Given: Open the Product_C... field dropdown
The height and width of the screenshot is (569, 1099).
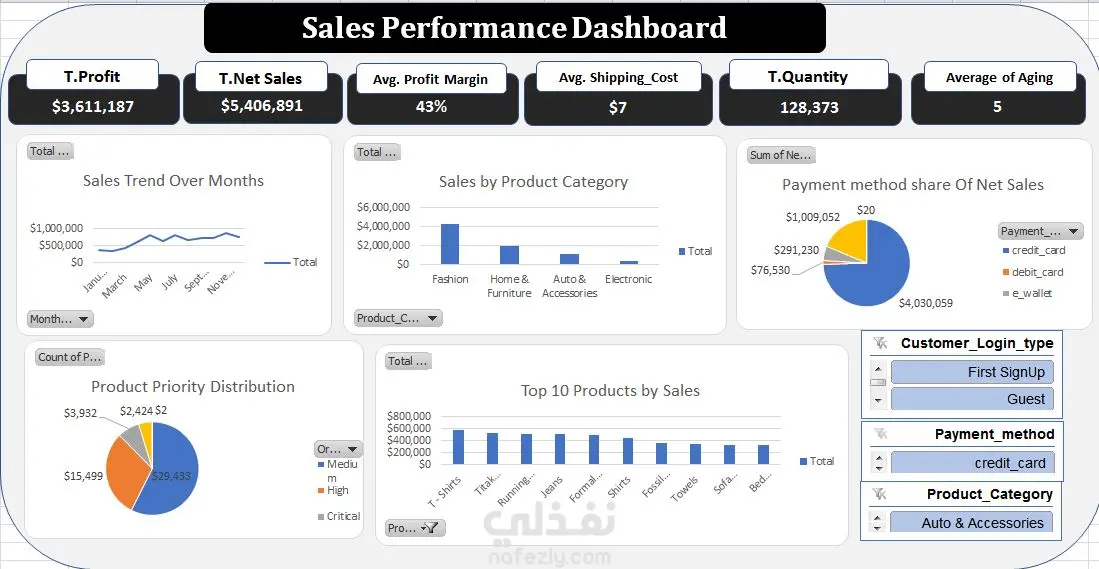Looking at the screenshot, I should 398,318.
